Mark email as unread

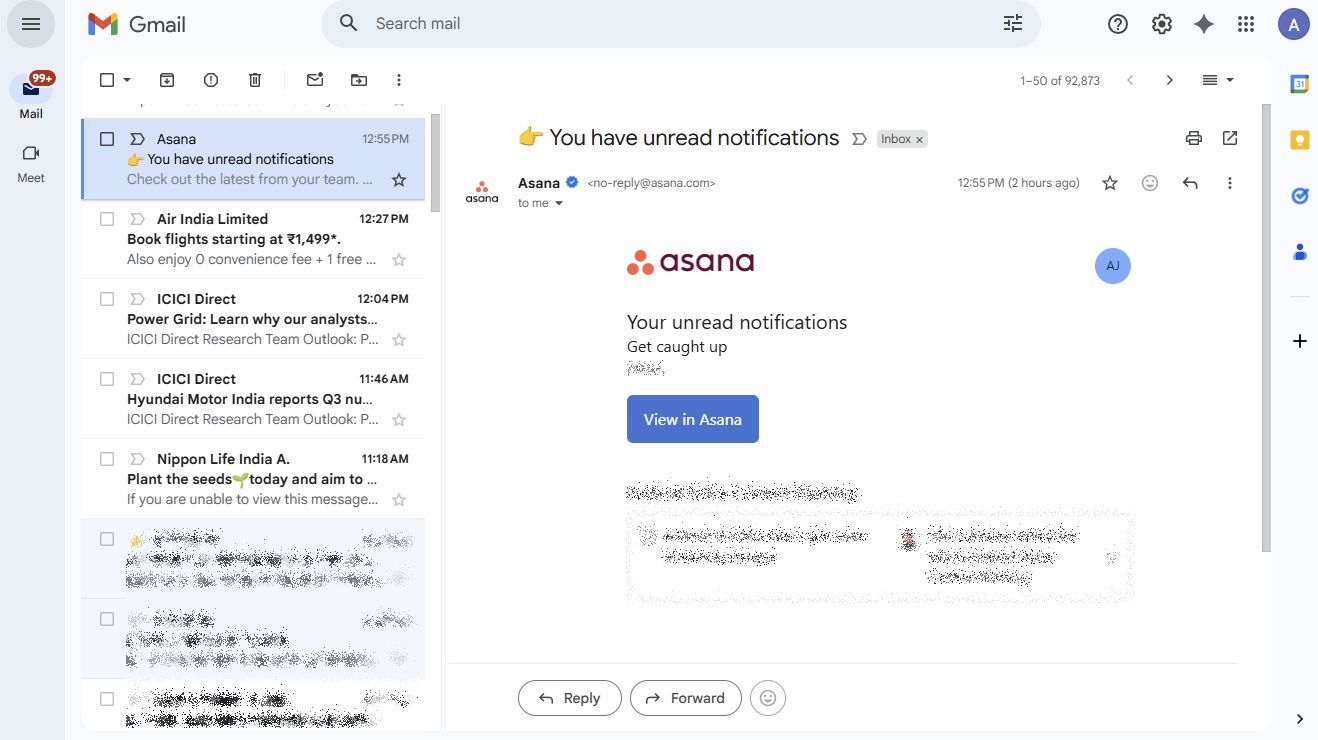point(315,80)
